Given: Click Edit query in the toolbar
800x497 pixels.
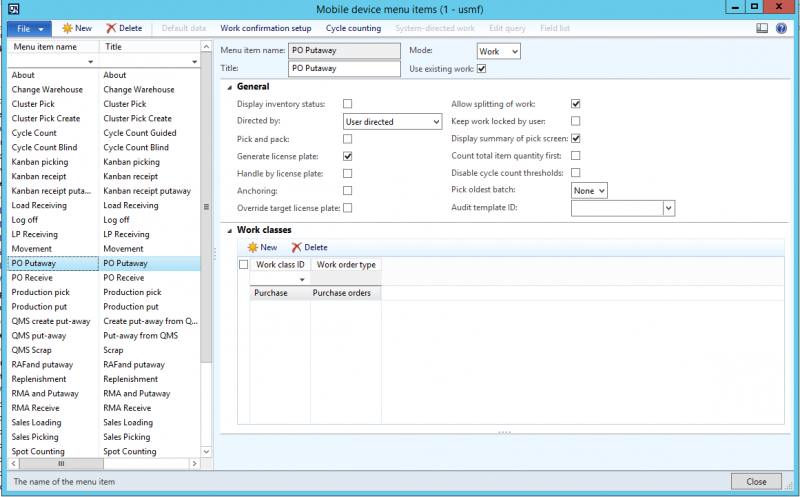Looking at the screenshot, I should 507,28.
